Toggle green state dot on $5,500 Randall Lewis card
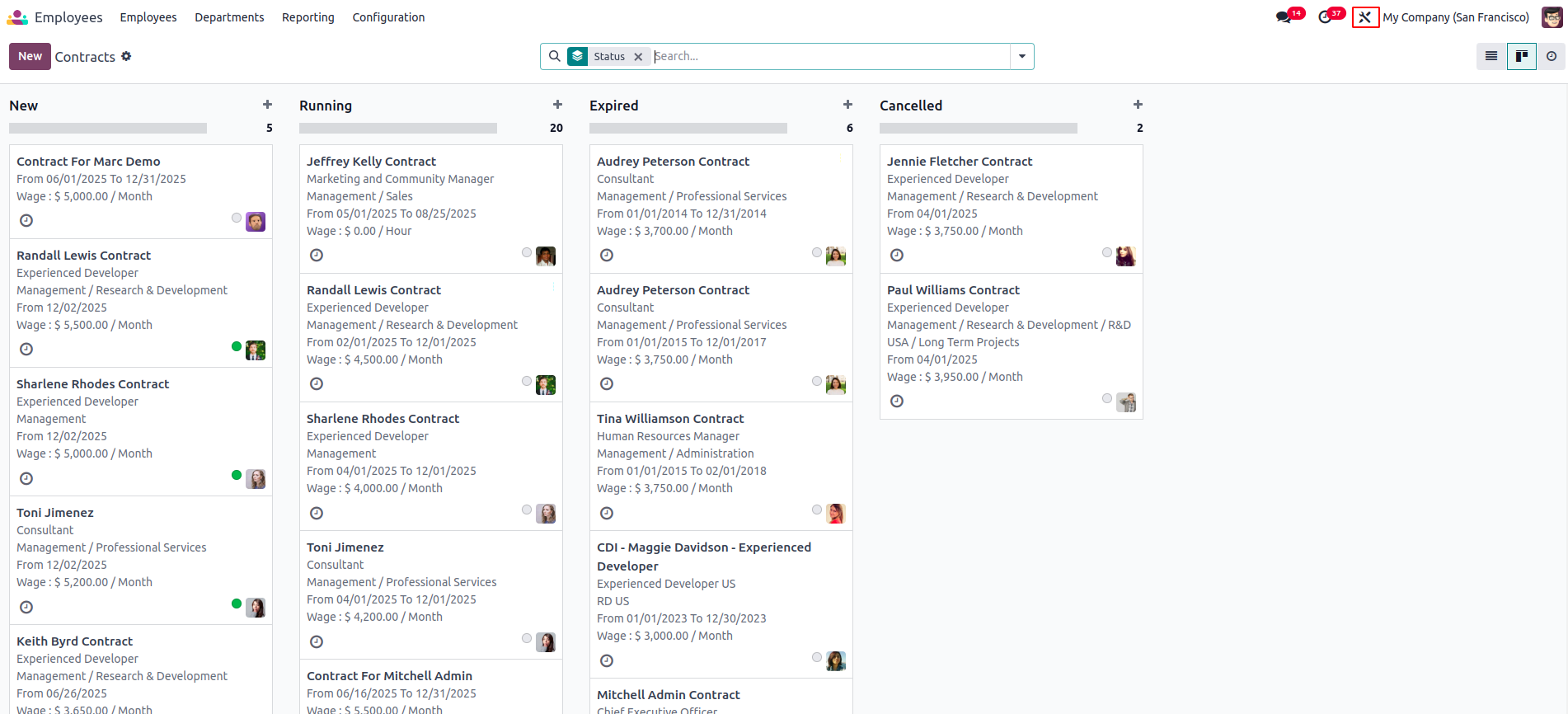The width and height of the screenshot is (1568, 714). pos(237,346)
